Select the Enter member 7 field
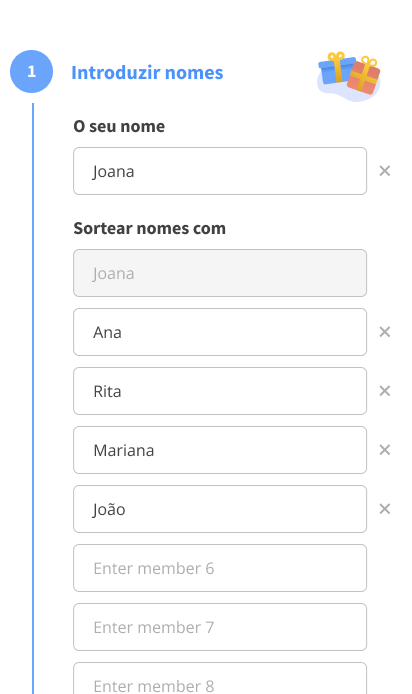Screen dimensions: 412x694 coord(220,627)
